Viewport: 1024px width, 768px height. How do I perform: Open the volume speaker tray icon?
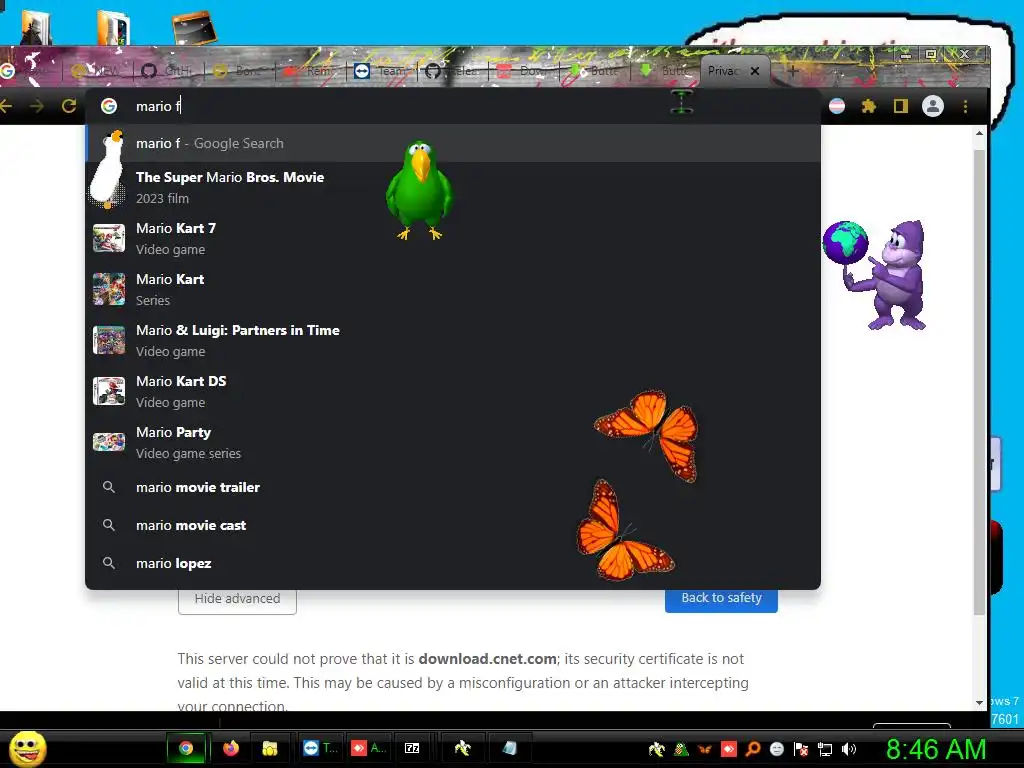[849, 749]
